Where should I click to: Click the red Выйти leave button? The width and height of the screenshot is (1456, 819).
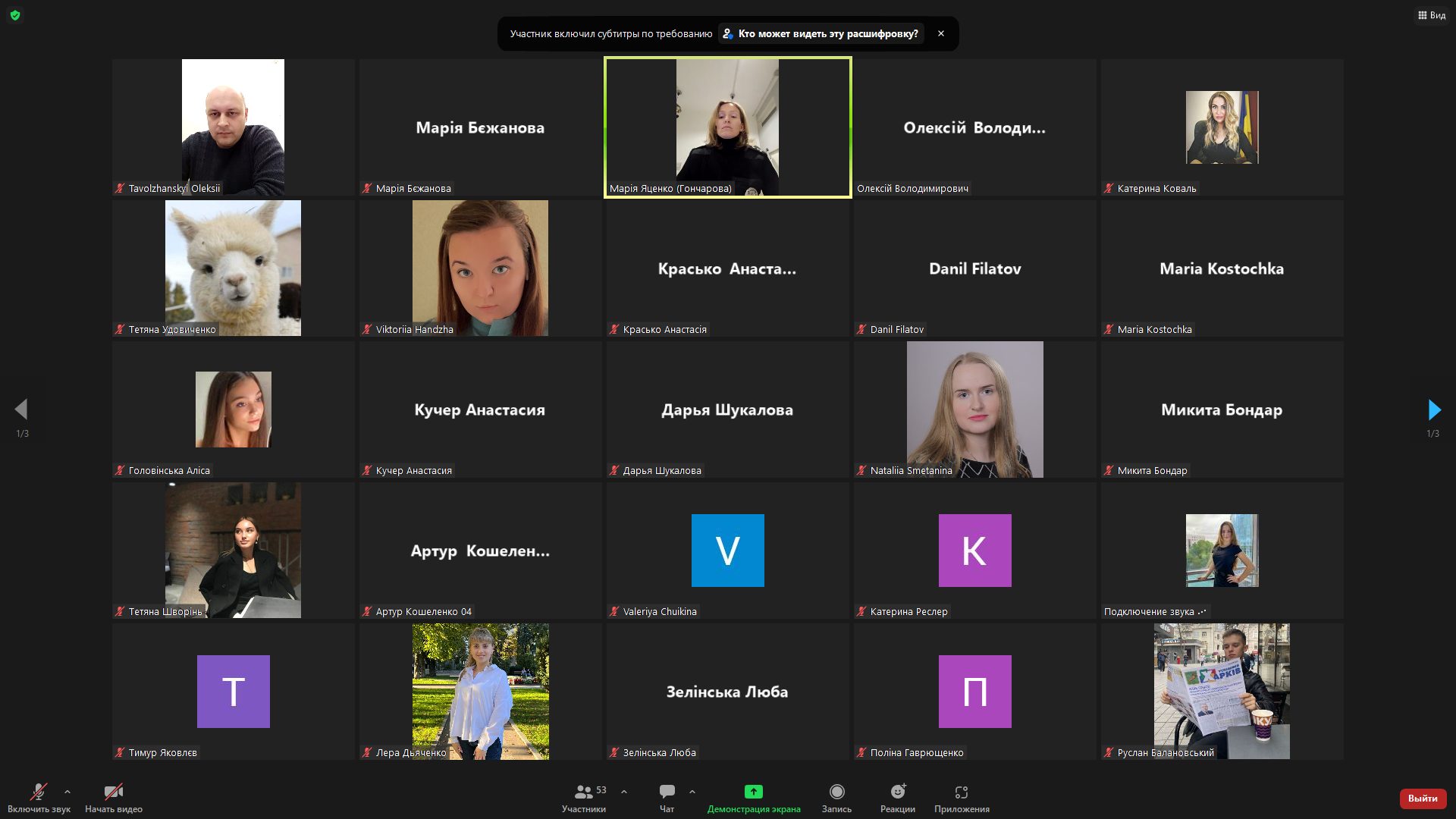tap(1423, 799)
